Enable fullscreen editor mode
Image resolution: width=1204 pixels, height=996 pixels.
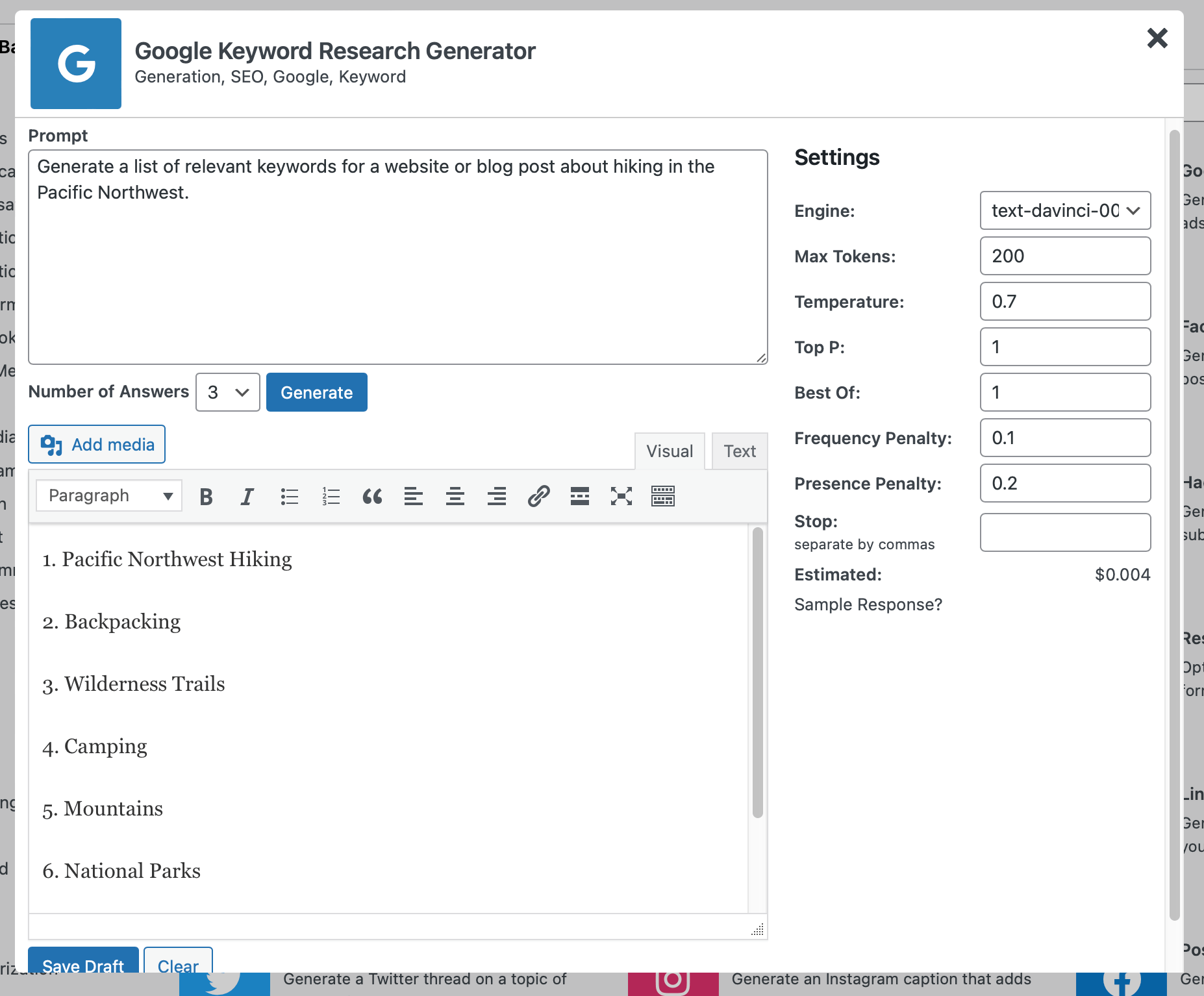click(621, 497)
